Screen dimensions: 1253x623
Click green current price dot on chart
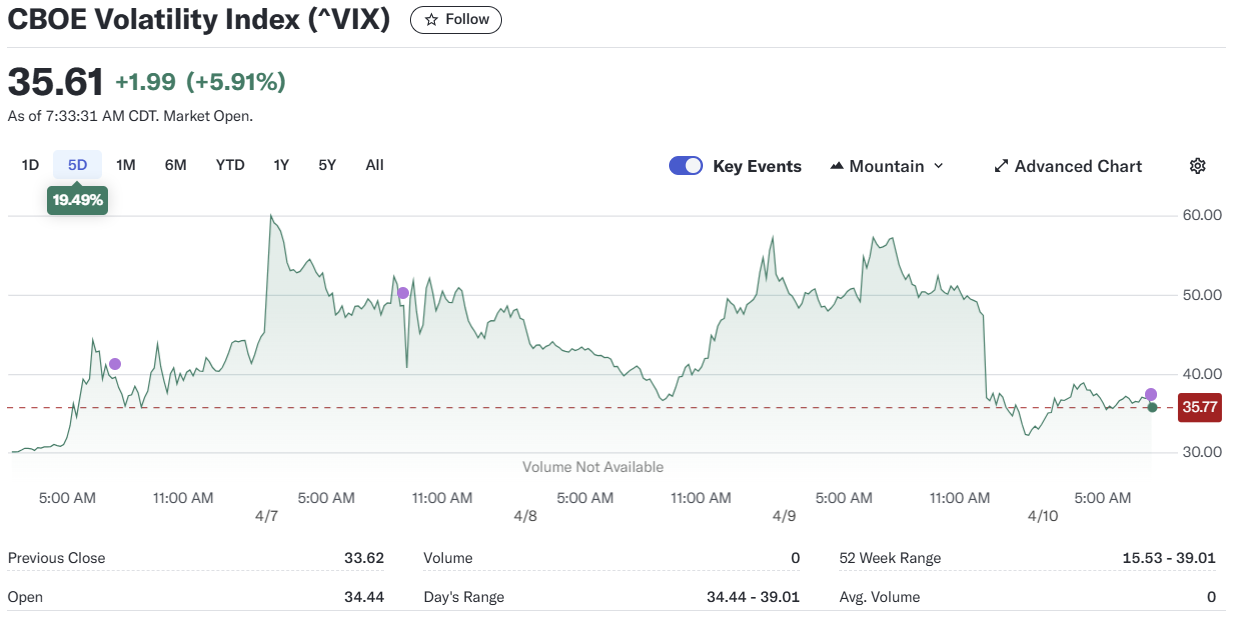tap(1152, 407)
